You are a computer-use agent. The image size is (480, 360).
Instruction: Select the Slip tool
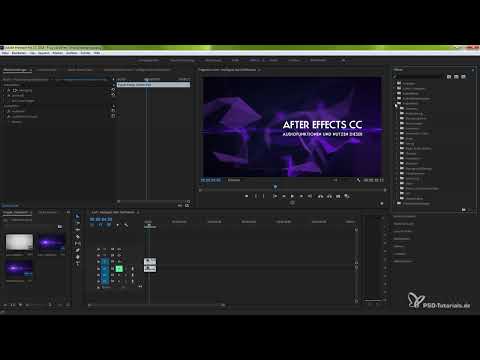77,244
